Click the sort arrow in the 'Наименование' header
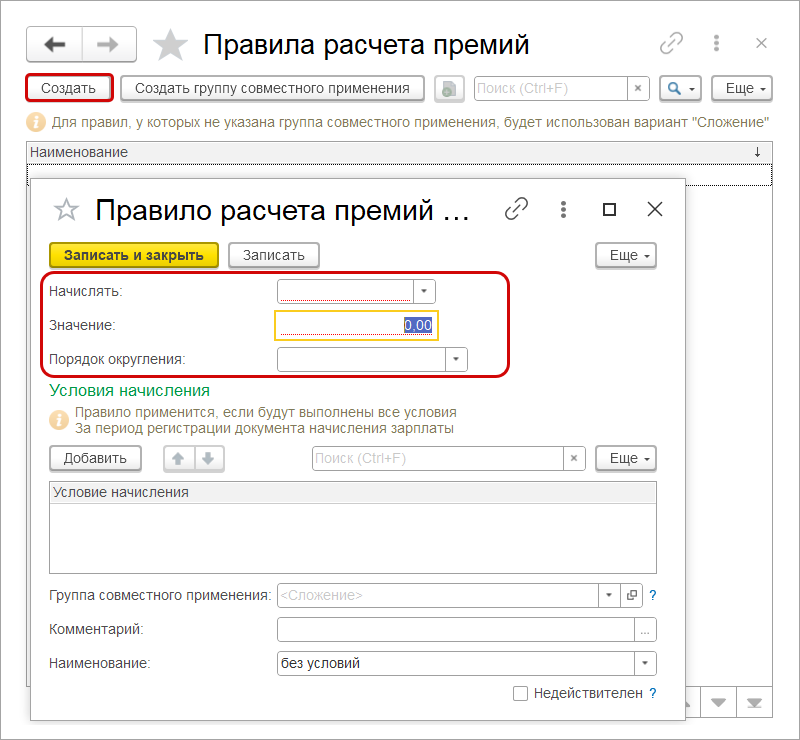The image size is (800, 740). click(757, 152)
